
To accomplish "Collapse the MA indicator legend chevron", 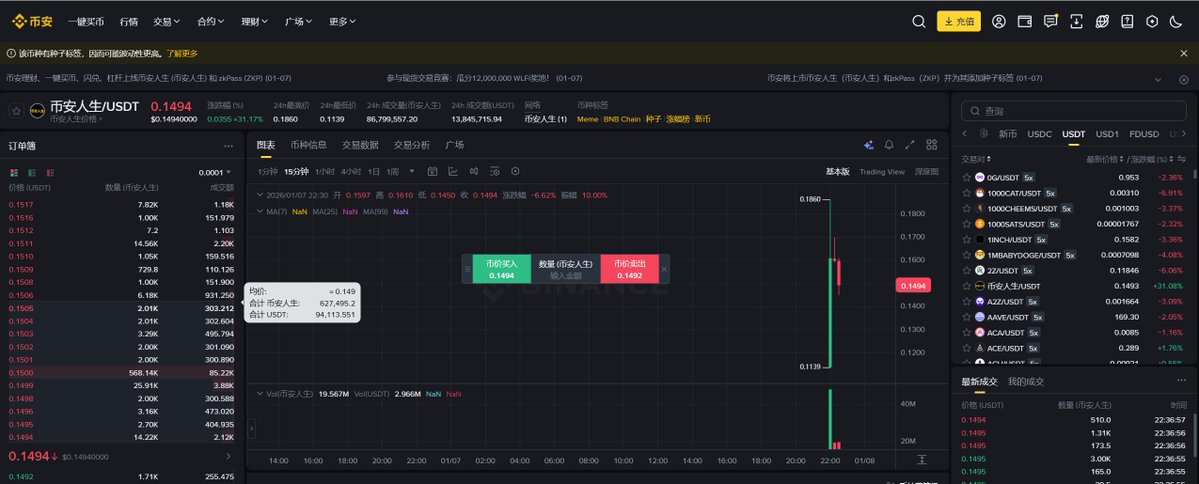I will 259,211.
